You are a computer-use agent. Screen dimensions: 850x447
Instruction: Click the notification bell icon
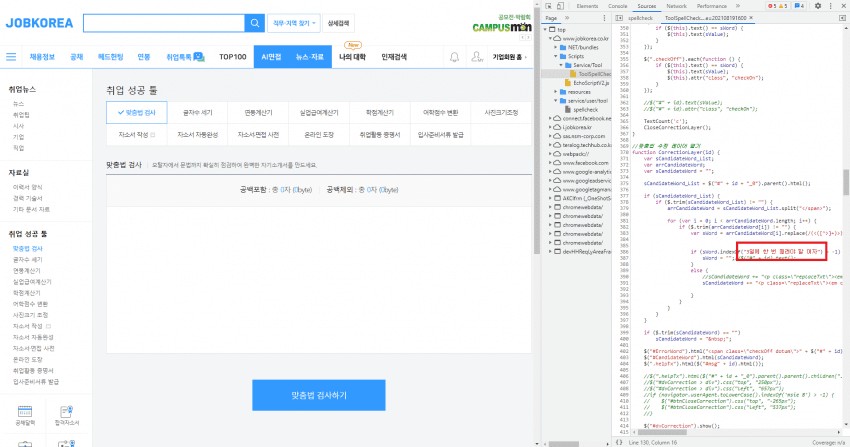click(455, 58)
